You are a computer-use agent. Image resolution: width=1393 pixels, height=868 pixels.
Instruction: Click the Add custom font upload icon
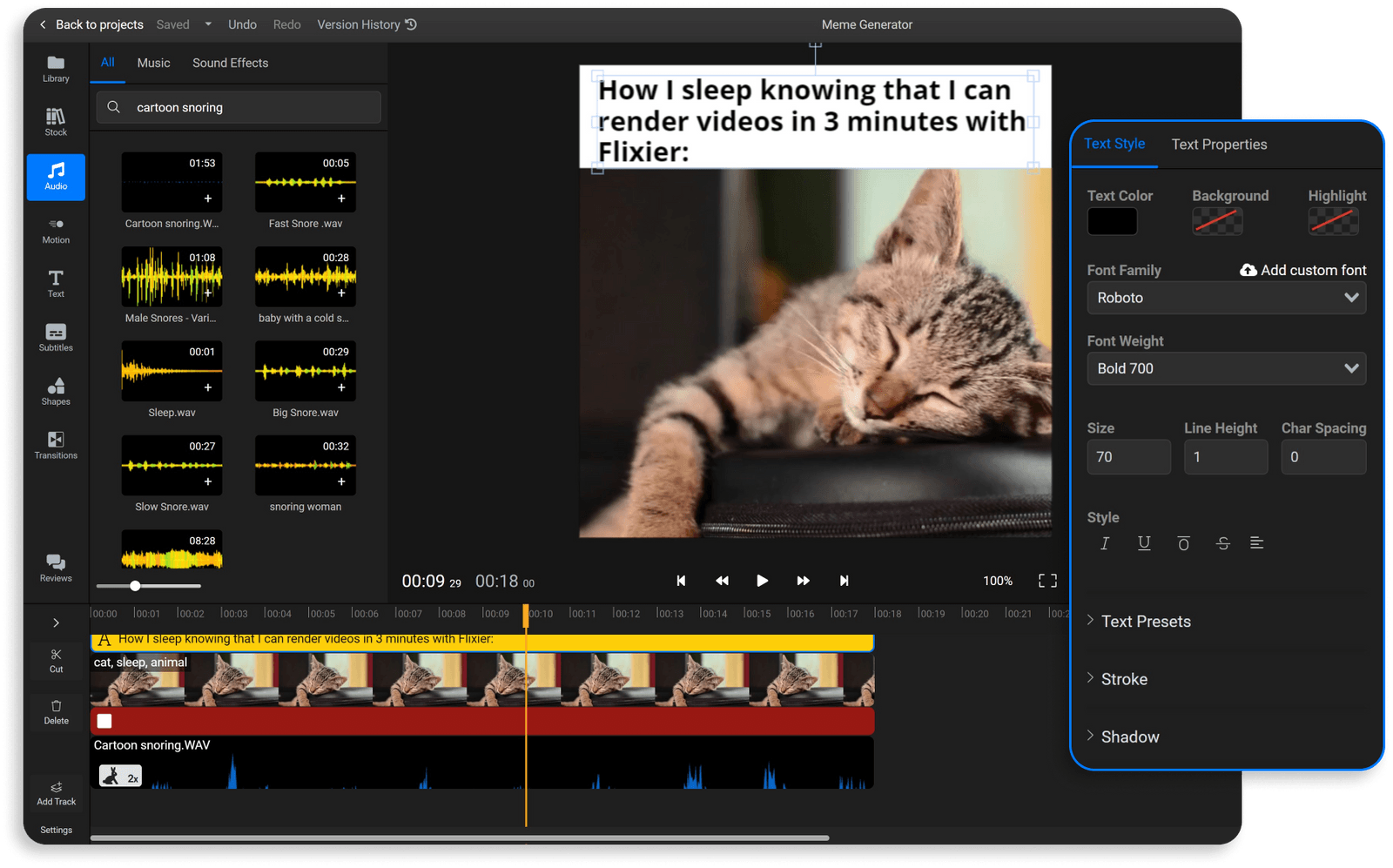(1248, 270)
